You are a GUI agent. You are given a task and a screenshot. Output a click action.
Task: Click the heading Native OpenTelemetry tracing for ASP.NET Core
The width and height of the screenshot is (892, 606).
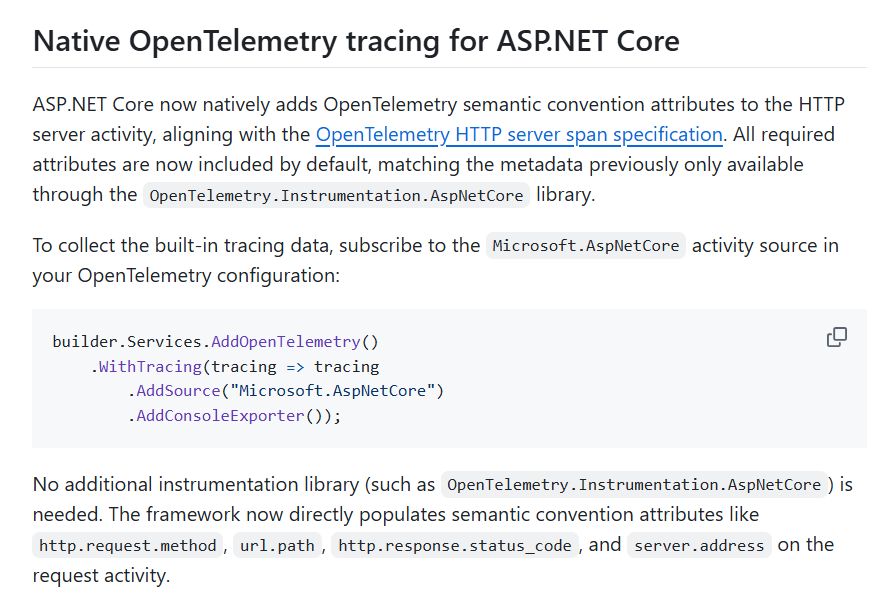coord(356,41)
